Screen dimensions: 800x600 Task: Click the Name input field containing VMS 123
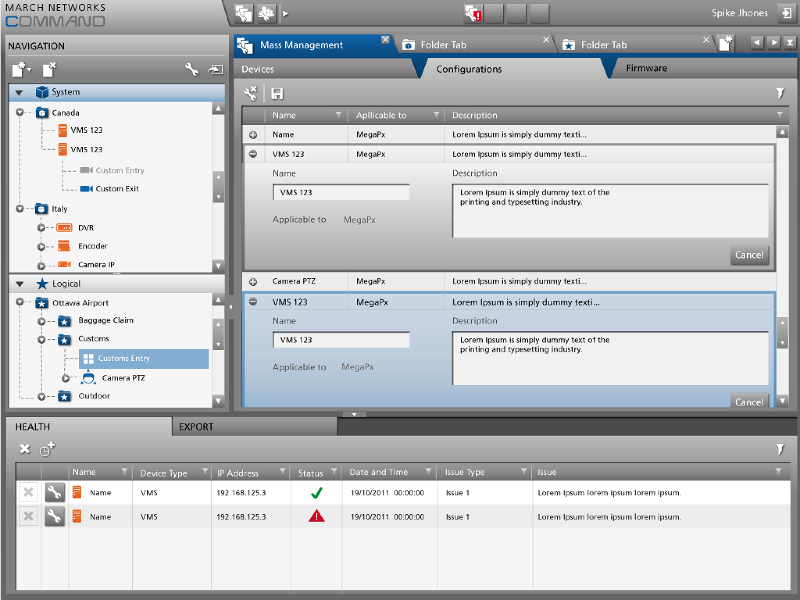point(341,192)
